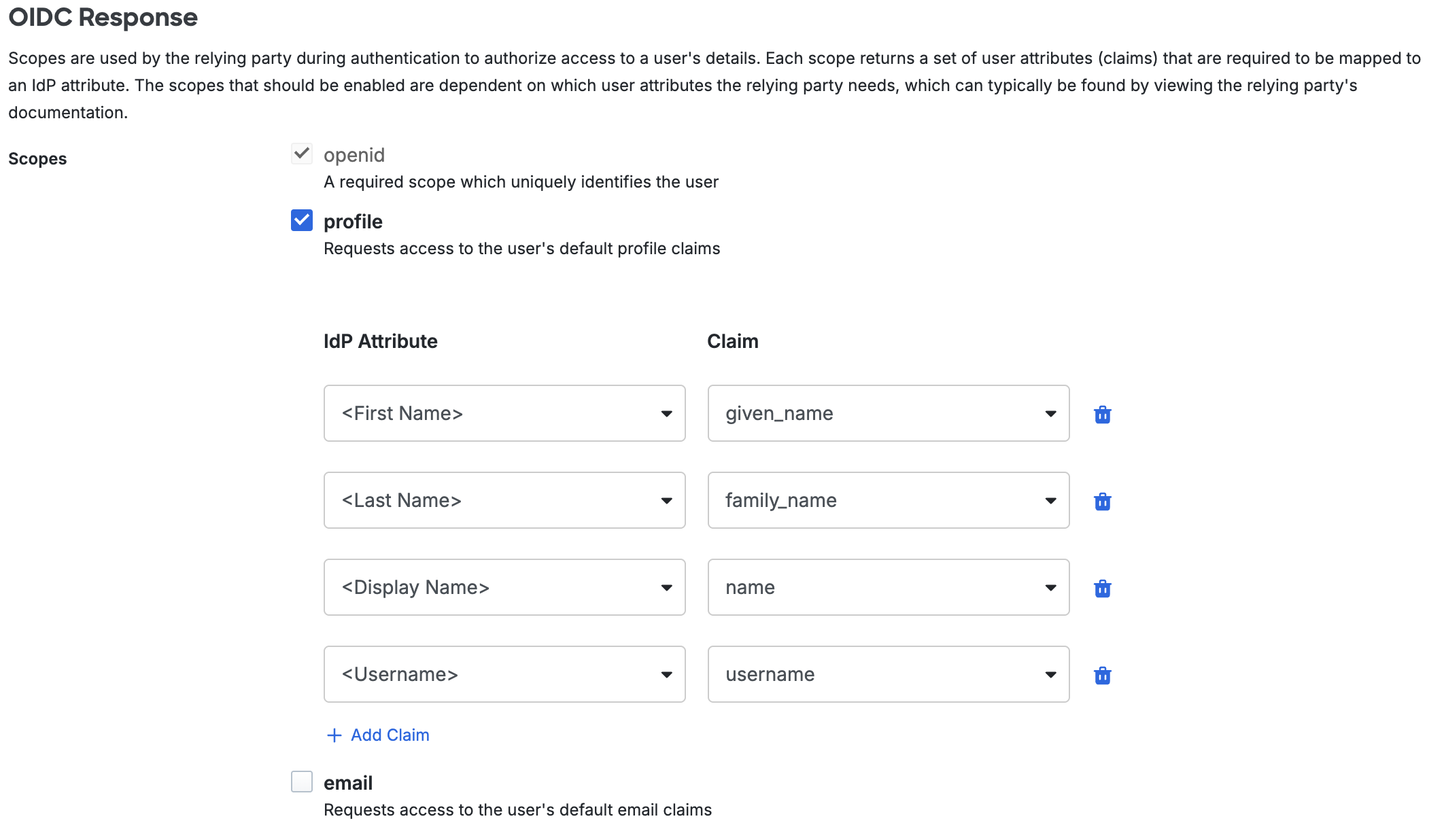This screenshot has height=840, width=1444.
Task: Uncheck the profile scope checkbox
Action: (302, 220)
